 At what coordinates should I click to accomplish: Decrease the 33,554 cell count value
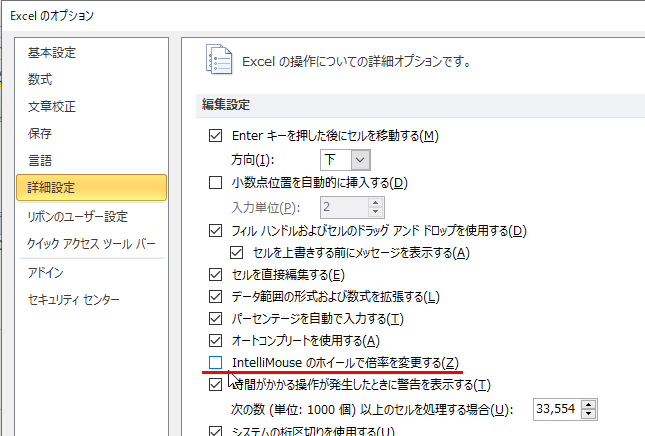pos(589,414)
